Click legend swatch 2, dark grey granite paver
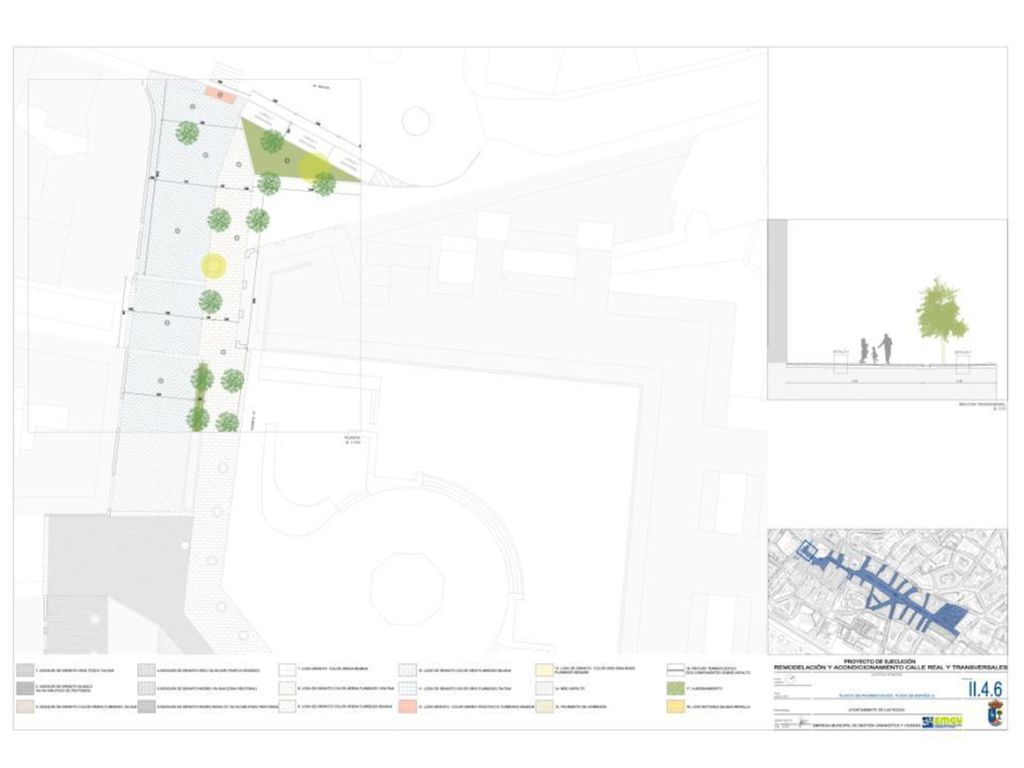Viewport: 1024px width, 768px height. (x=25, y=688)
